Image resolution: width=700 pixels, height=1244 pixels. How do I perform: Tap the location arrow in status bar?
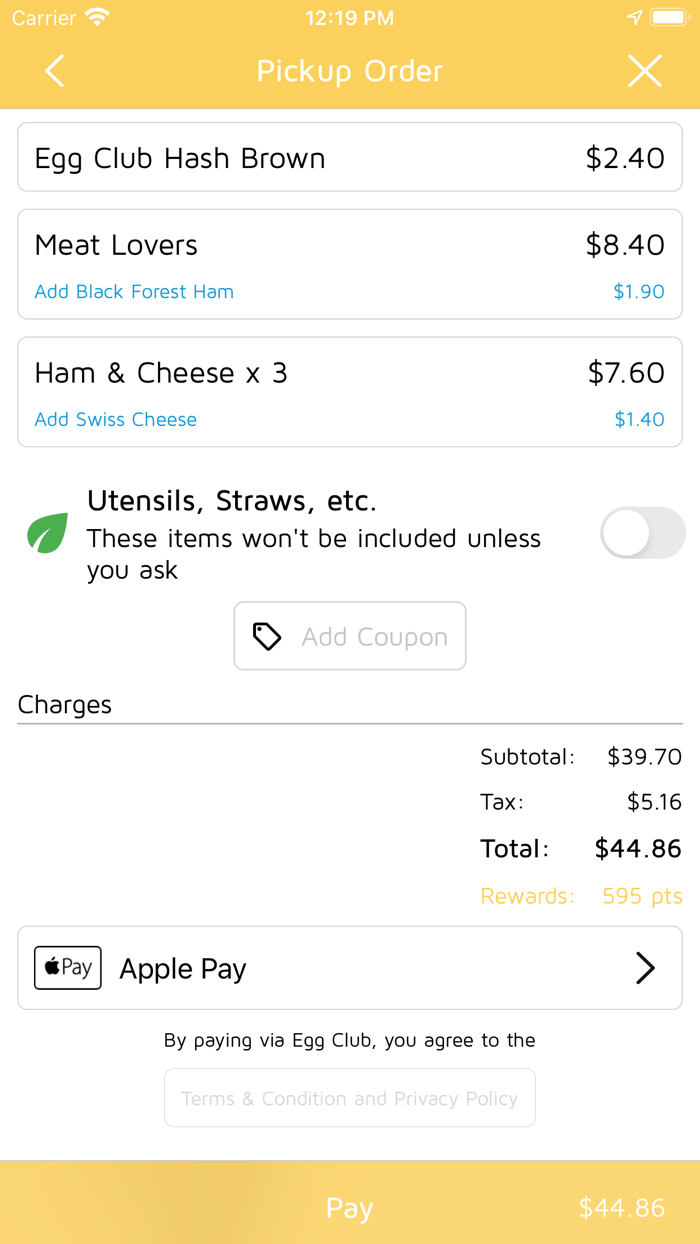coord(634,18)
